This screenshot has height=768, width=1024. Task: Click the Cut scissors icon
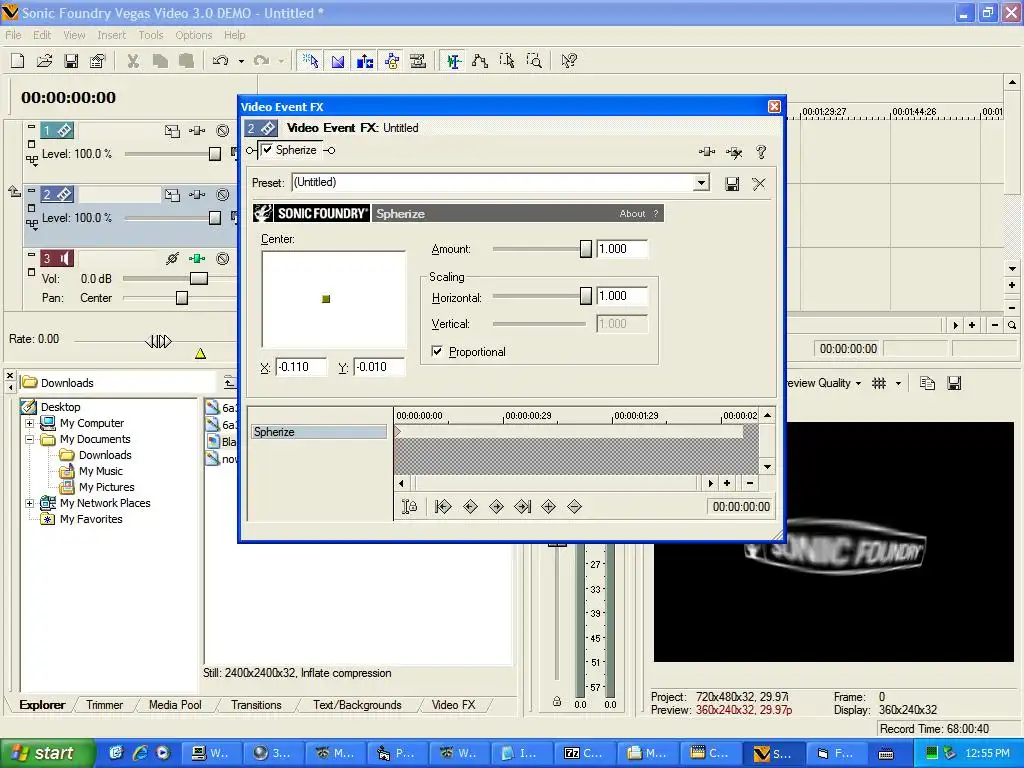coord(133,61)
